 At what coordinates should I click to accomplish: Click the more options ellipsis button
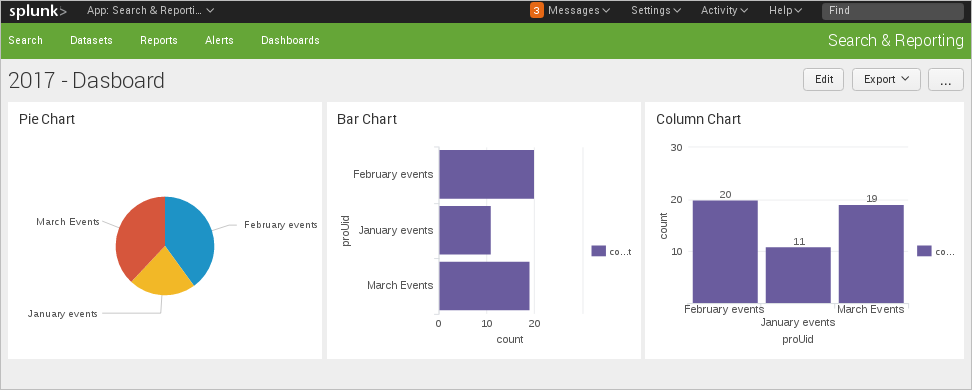coord(945,79)
